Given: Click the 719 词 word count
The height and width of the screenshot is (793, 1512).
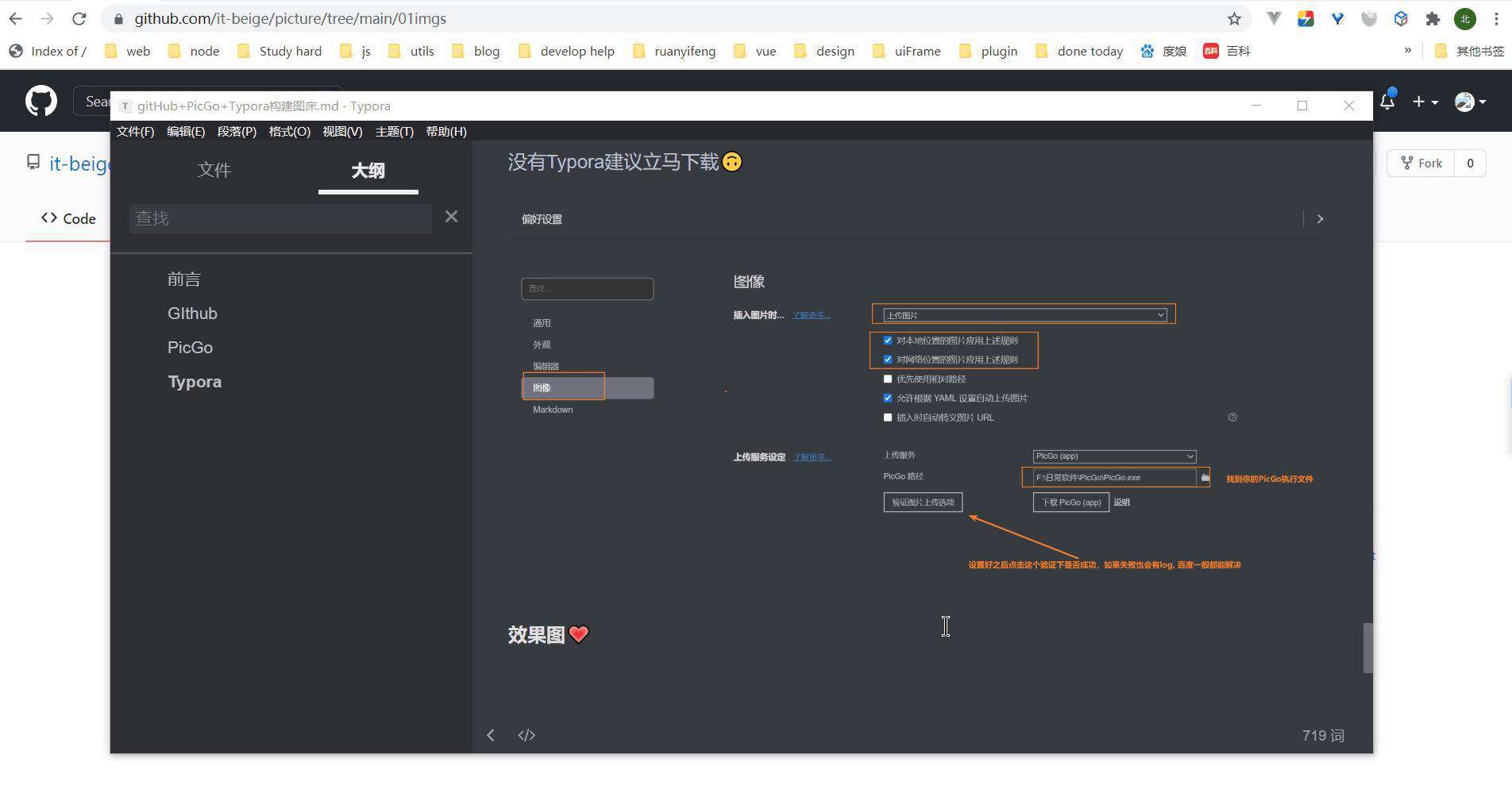Looking at the screenshot, I should pos(1323,735).
